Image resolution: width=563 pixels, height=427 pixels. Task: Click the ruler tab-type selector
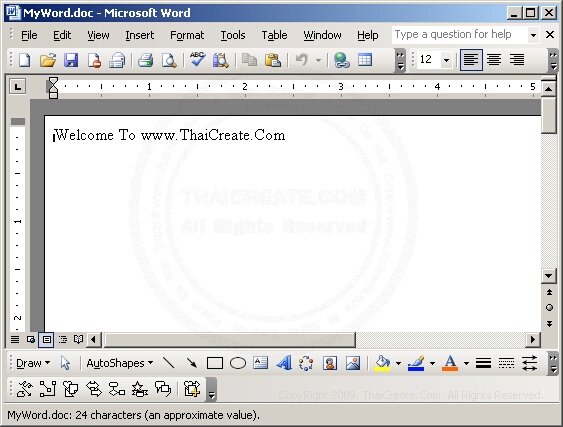point(18,87)
